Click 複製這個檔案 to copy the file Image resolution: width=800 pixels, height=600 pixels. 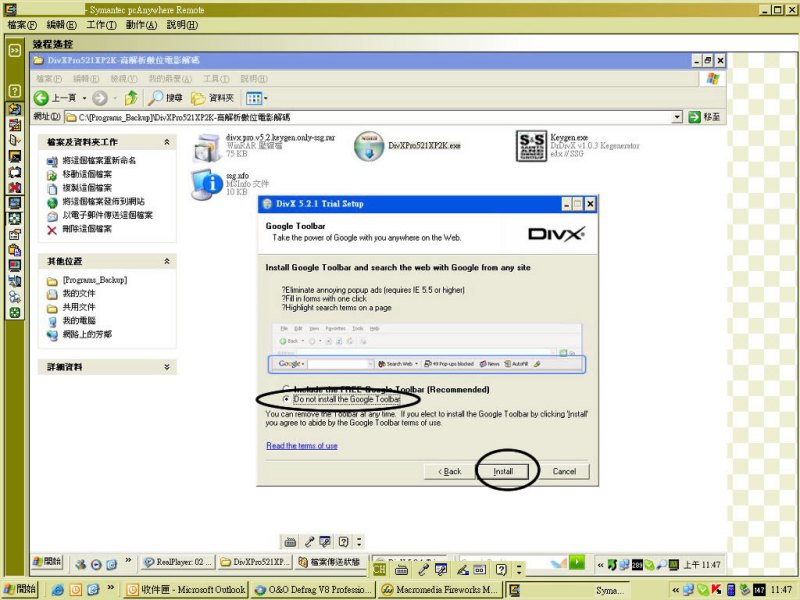pyautogui.click(x=87, y=188)
